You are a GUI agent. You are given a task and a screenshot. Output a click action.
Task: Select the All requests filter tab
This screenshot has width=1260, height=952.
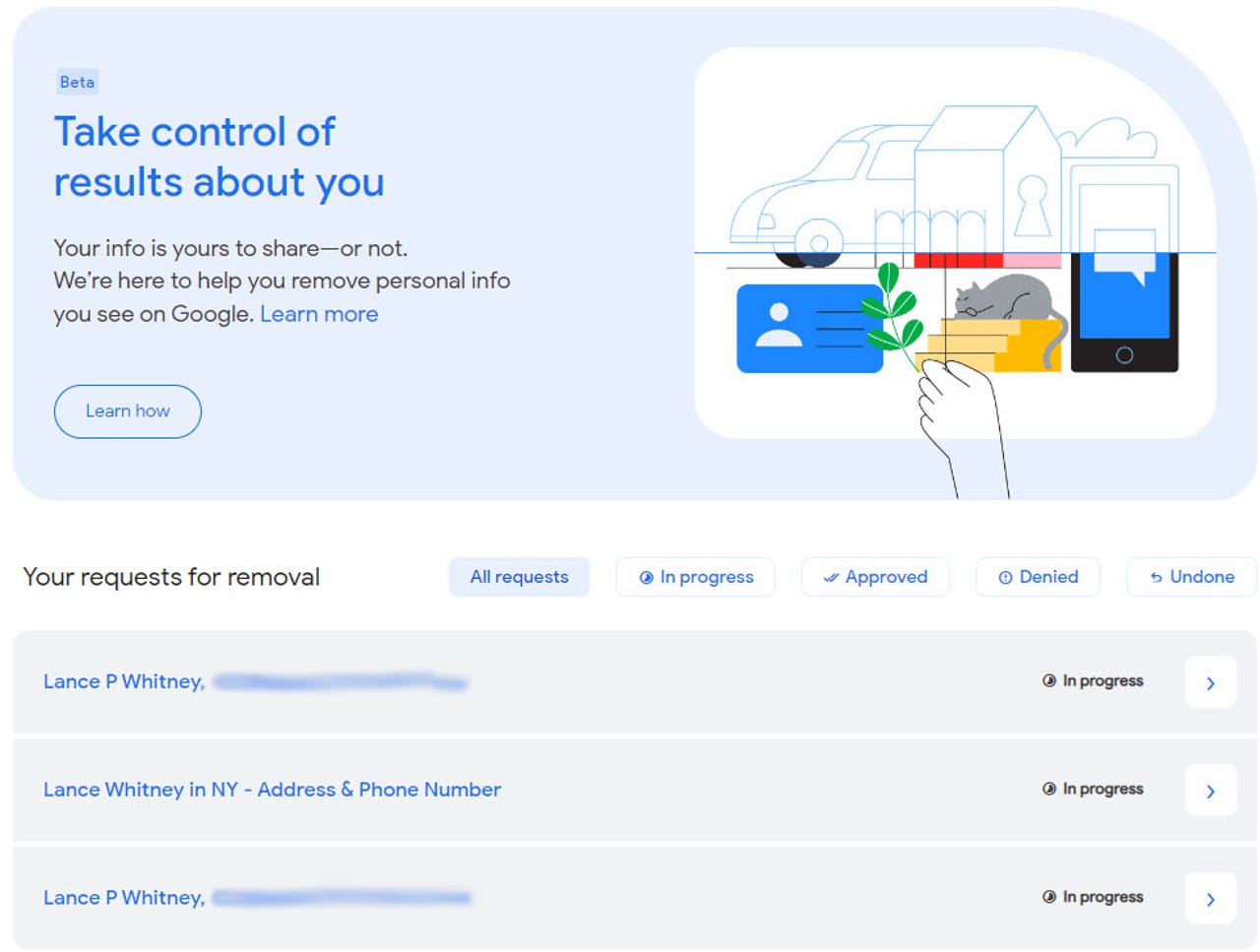tap(519, 577)
